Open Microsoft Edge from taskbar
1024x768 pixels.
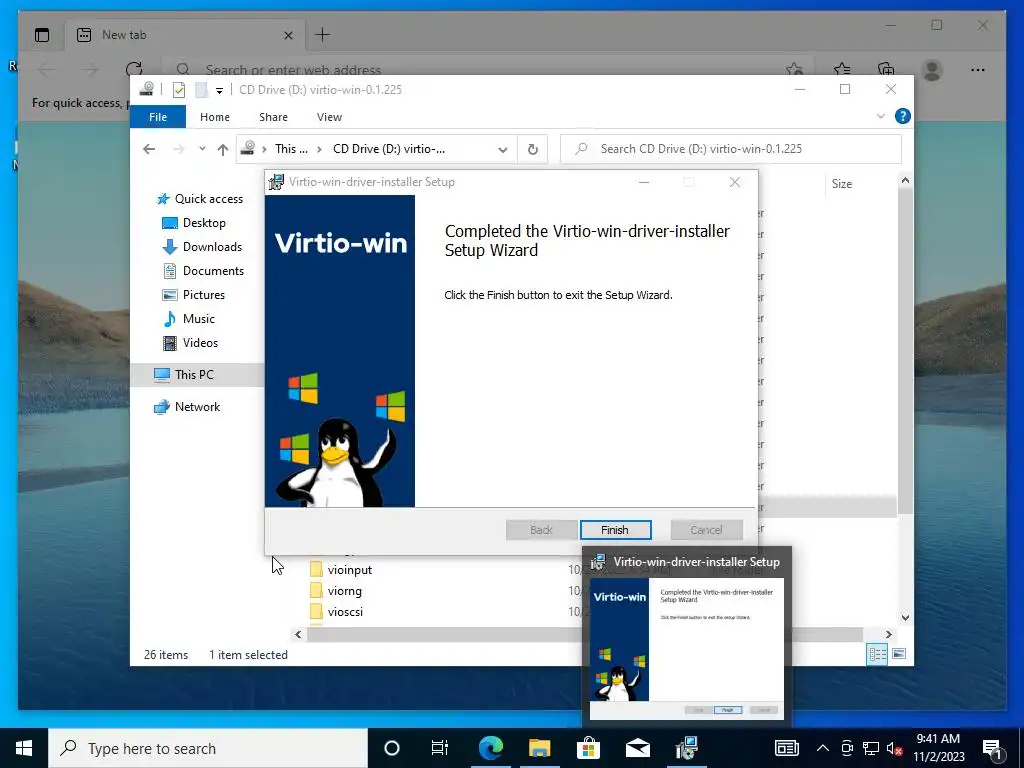[490, 748]
